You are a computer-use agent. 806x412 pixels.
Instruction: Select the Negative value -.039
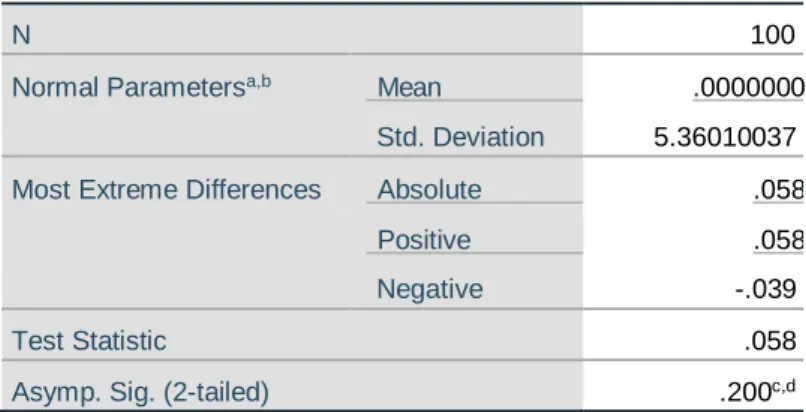[766, 290]
